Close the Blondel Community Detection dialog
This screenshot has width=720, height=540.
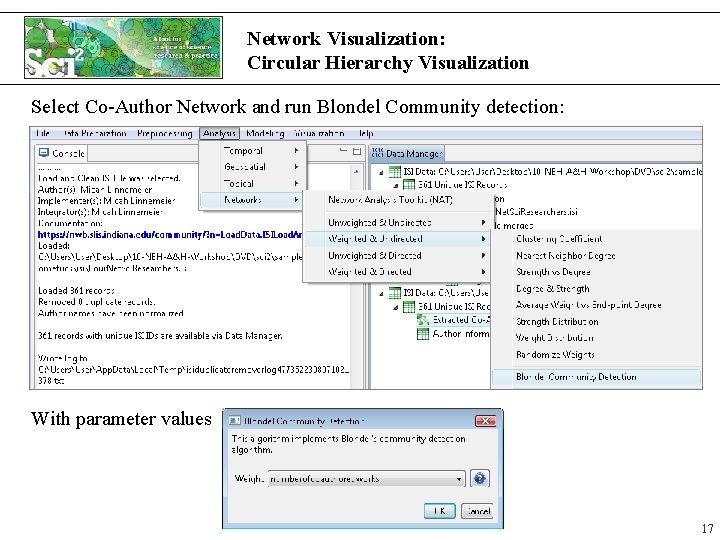pos(485,421)
